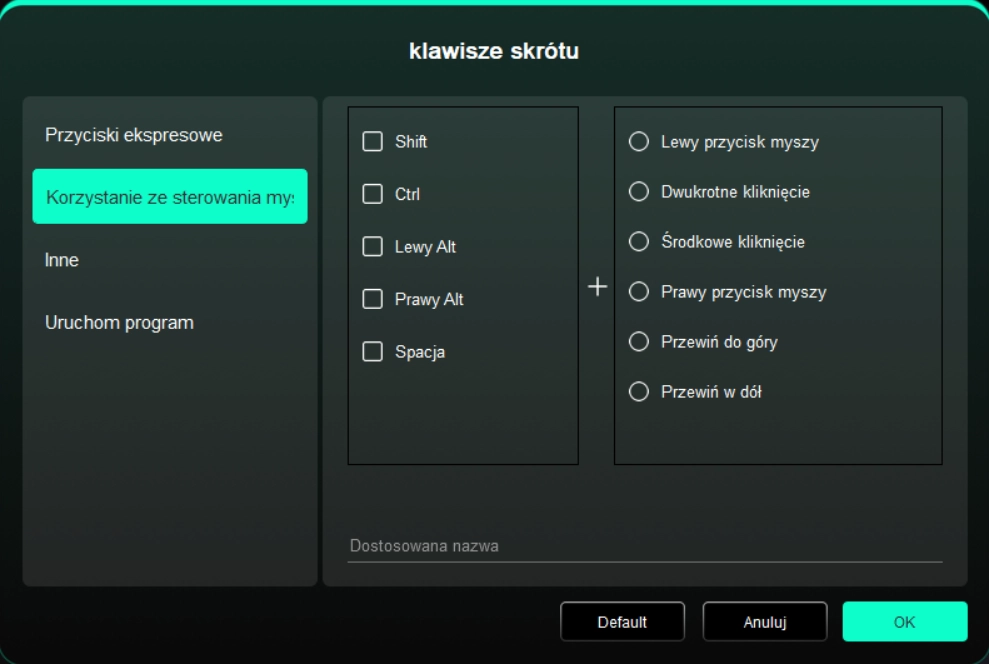Select Środkowe kliknięcie radio button

click(638, 242)
